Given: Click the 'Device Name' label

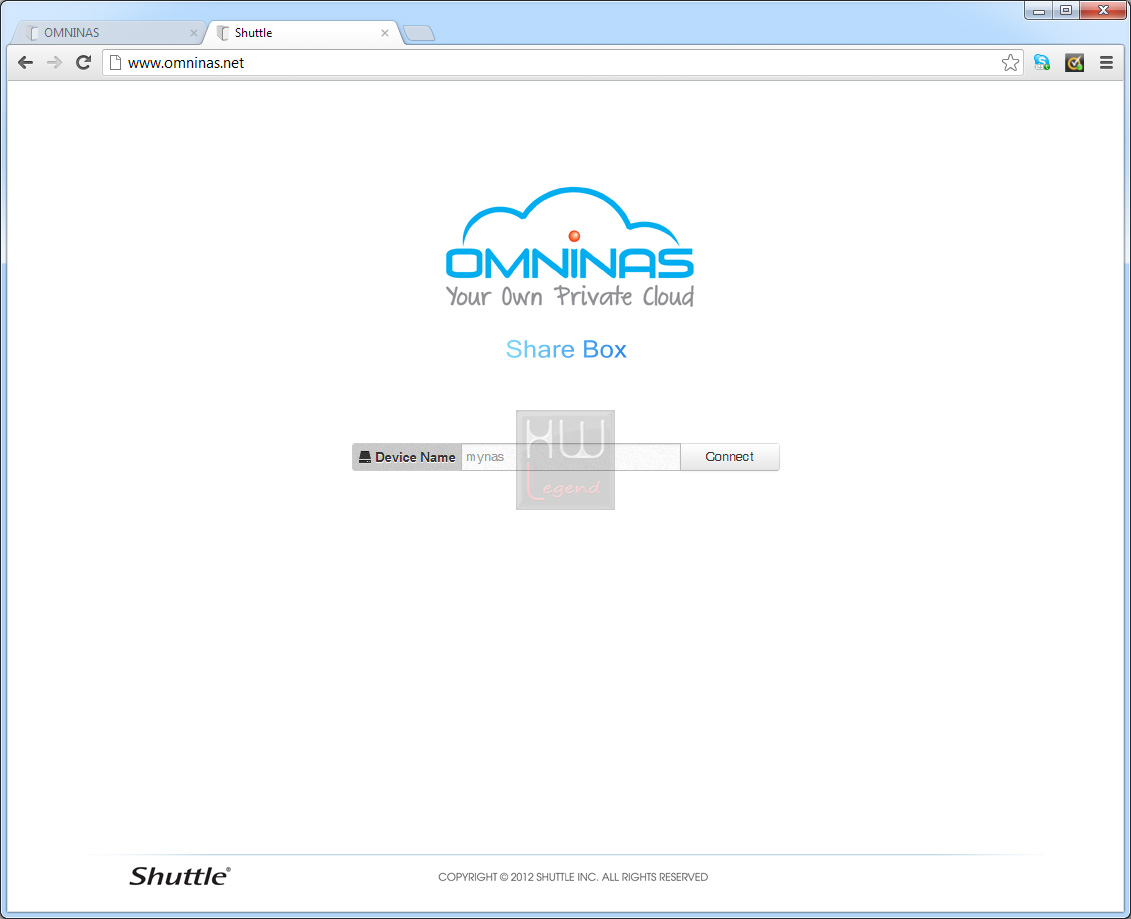Looking at the screenshot, I should pos(415,457).
